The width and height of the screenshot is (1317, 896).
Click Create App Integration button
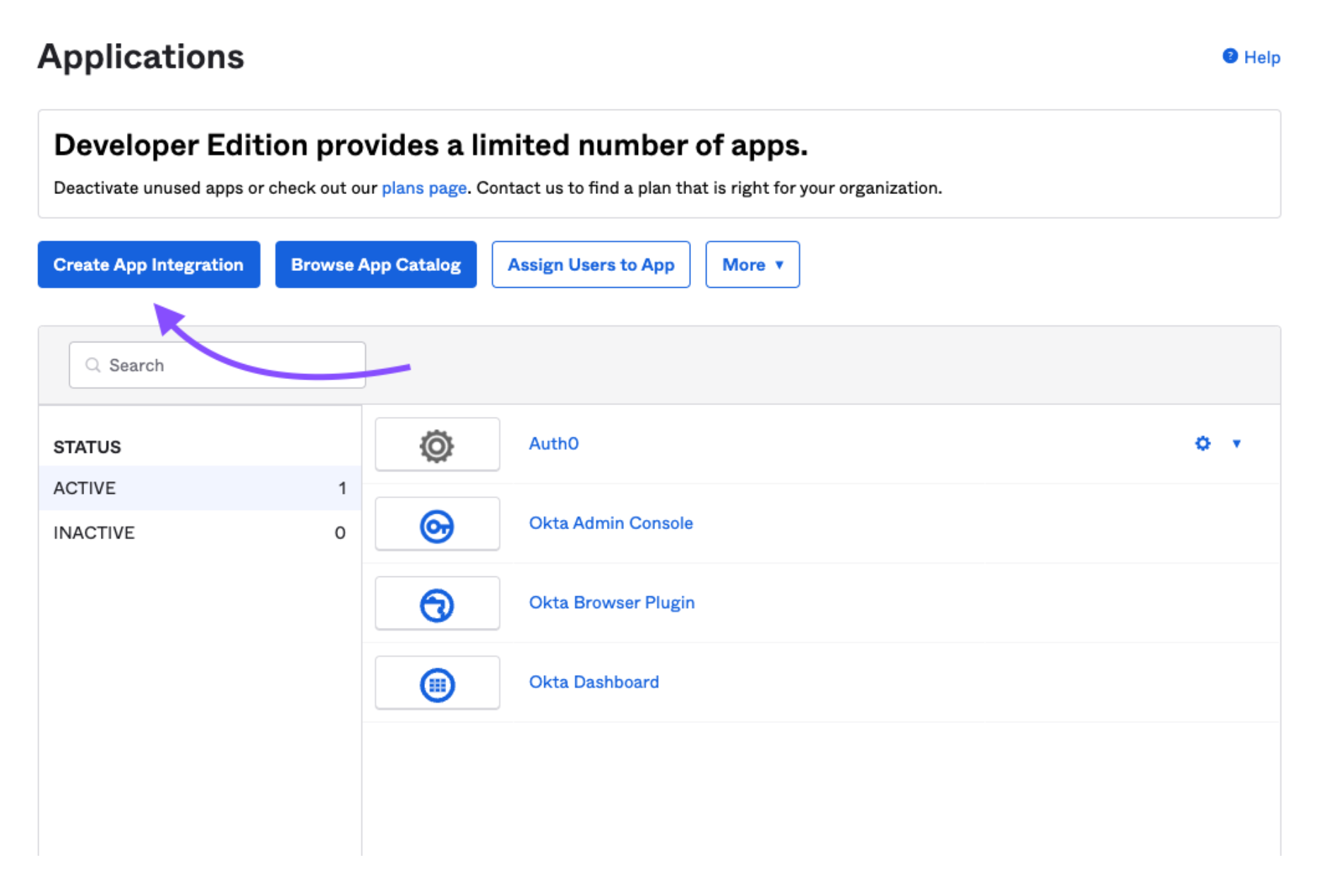point(148,265)
